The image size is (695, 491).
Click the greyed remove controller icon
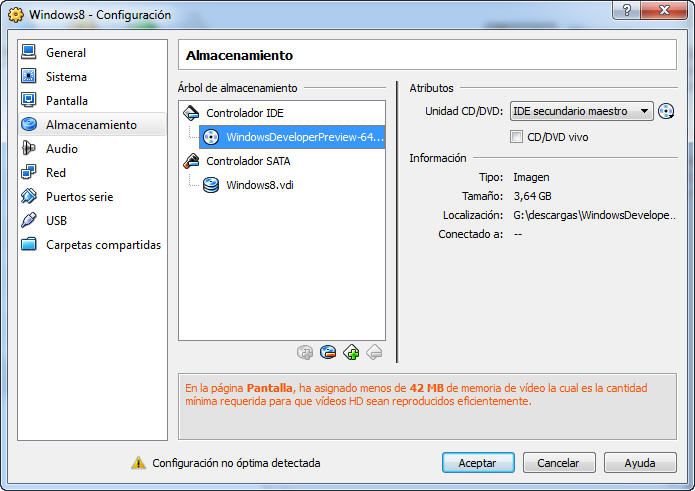pyautogui.click(x=375, y=353)
